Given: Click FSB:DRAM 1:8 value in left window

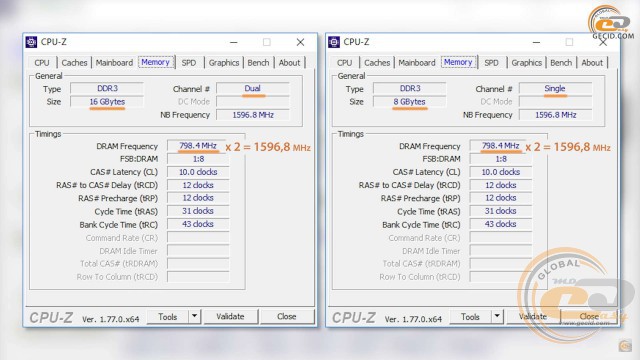Looking at the screenshot, I should [x=198, y=159].
